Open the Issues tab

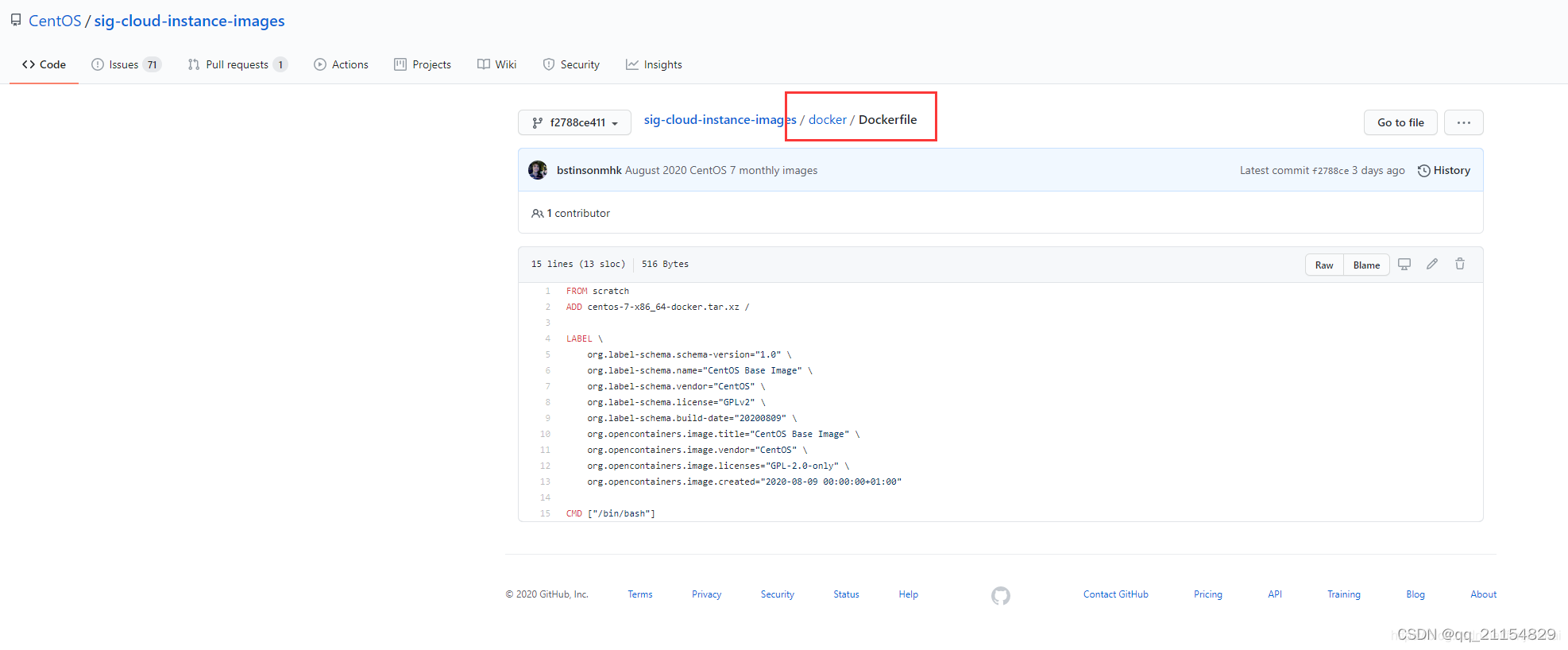(126, 64)
